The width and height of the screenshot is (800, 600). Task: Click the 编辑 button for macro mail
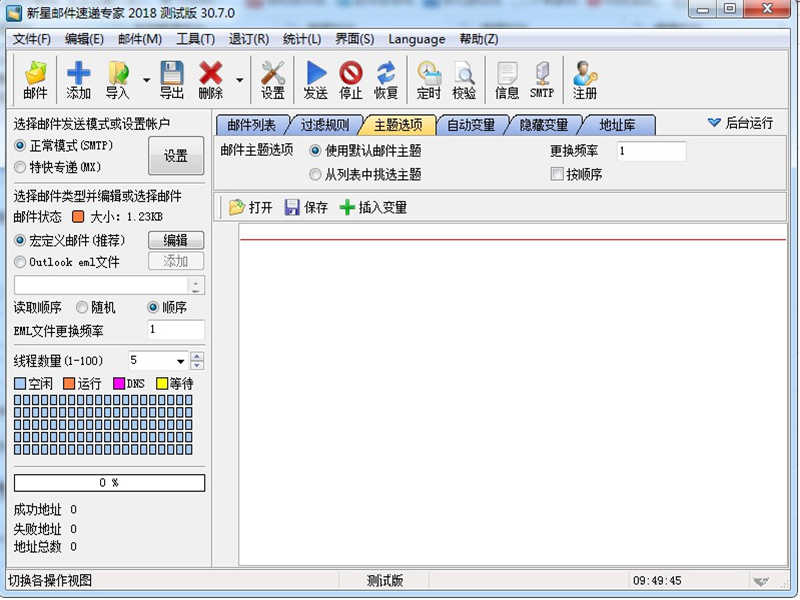click(x=176, y=240)
